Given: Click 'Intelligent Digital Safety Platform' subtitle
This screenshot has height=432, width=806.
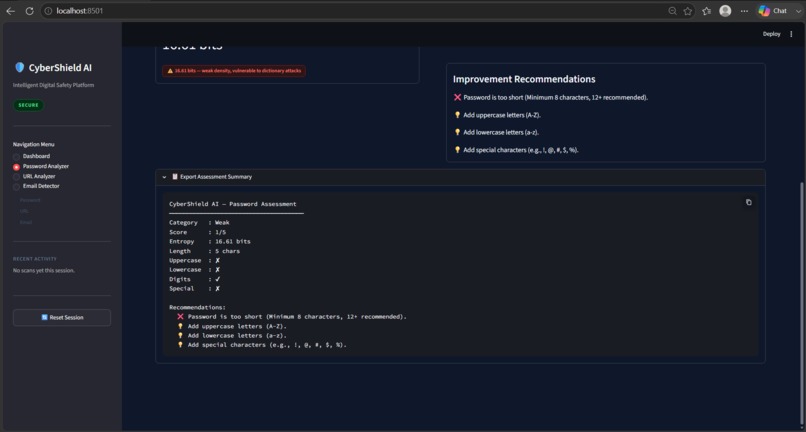Looking at the screenshot, I should [x=53, y=85].
